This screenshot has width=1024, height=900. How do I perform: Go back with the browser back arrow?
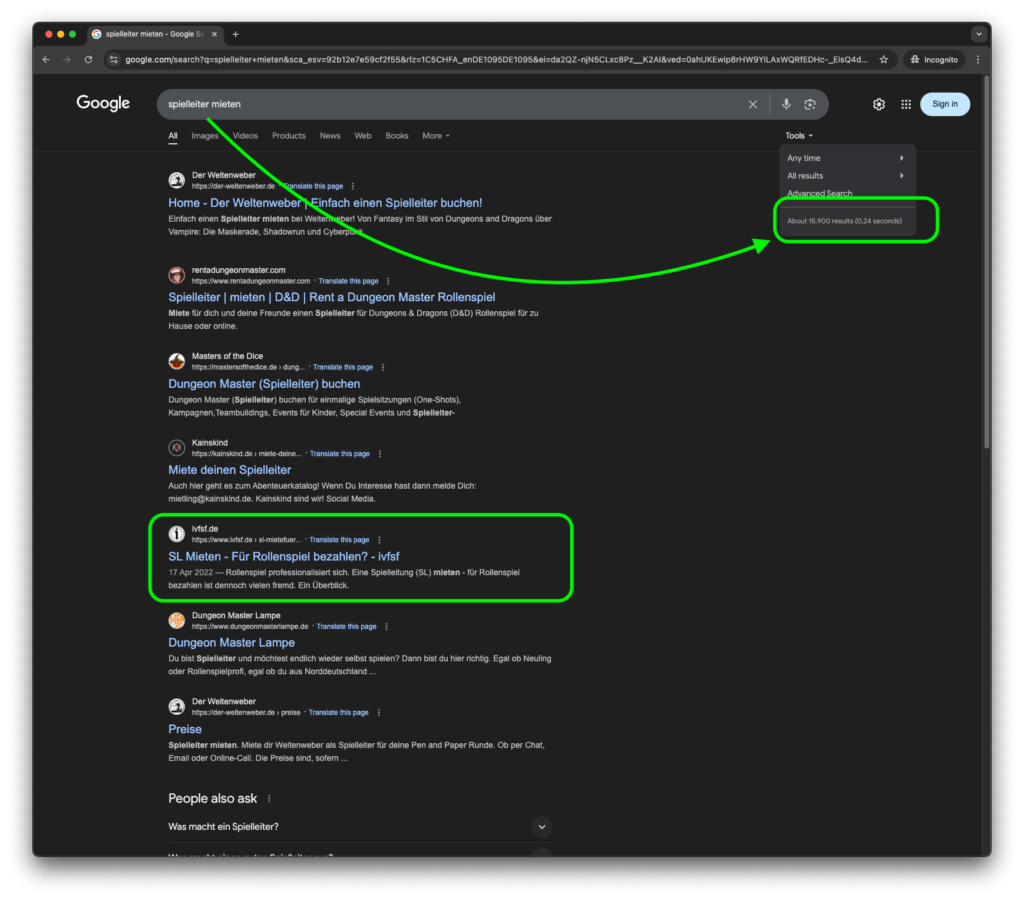tap(46, 59)
